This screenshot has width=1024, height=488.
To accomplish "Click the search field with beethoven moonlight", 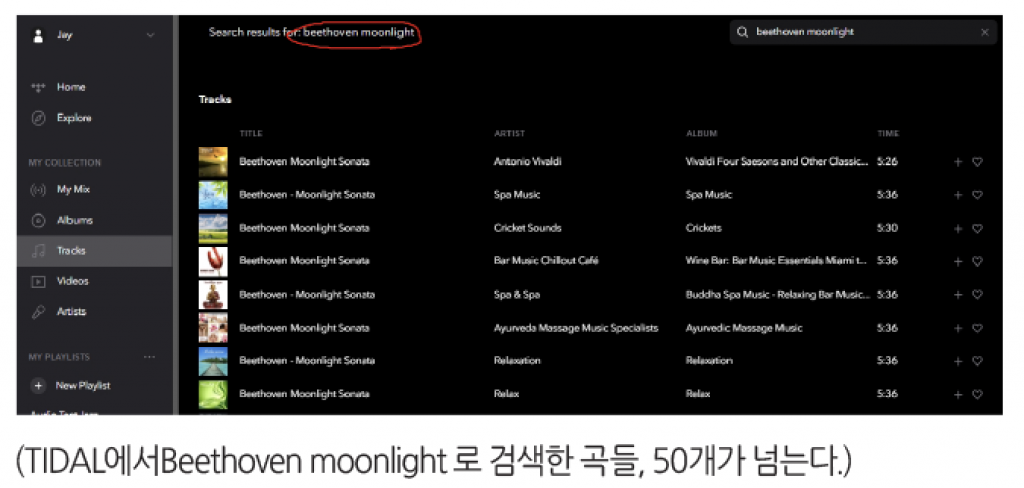I will (x=863, y=32).
